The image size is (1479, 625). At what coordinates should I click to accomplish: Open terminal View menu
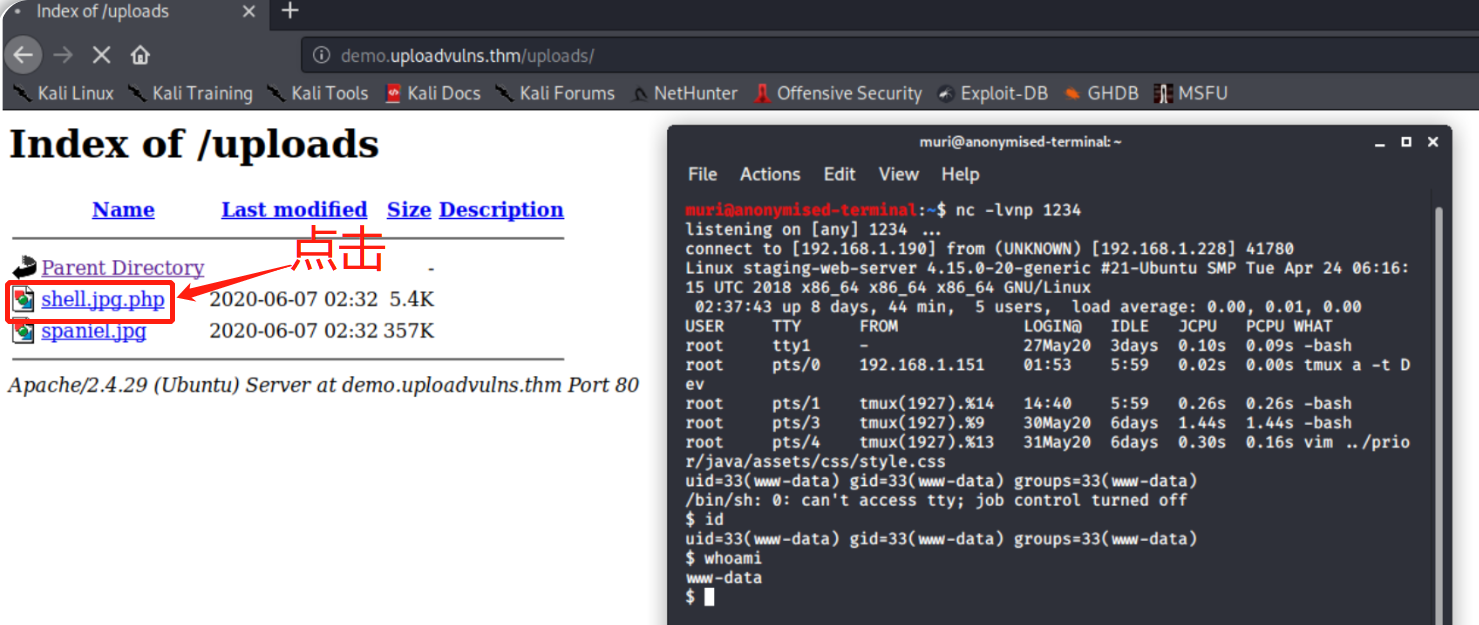(898, 174)
